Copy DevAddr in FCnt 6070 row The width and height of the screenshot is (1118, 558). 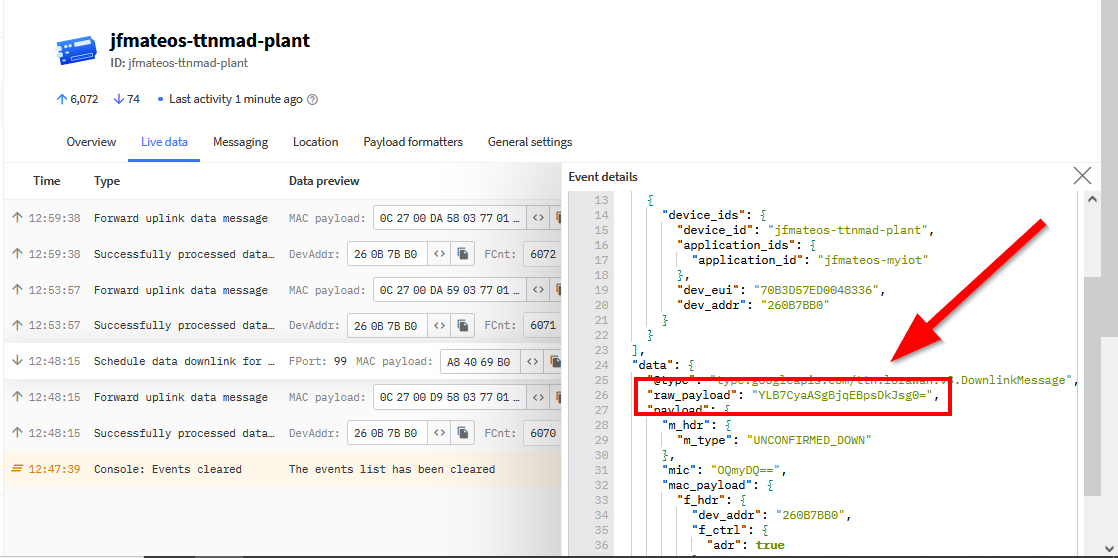pyautogui.click(x=463, y=433)
